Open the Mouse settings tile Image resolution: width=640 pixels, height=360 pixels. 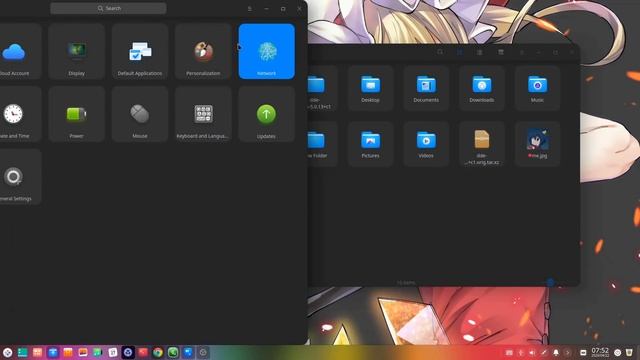tap(140, 114)
